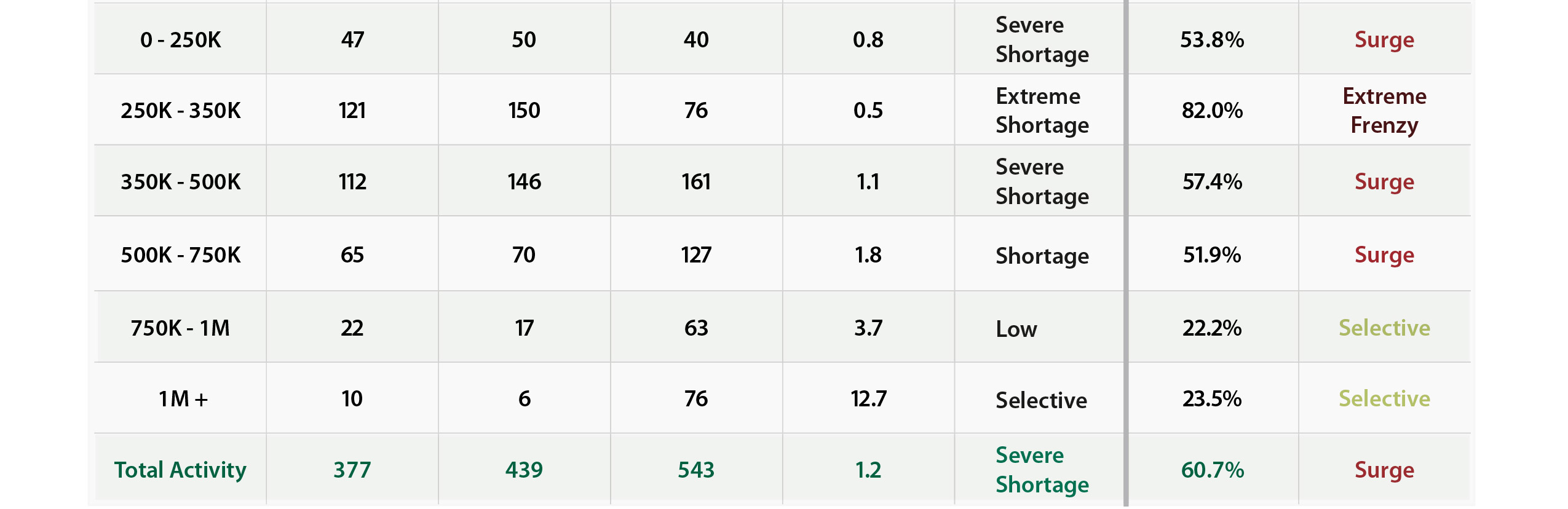Screen dimensions: 1568x509
Task: Click the Extreme Shortage inventory label
Action: [x=1042, y=111]
